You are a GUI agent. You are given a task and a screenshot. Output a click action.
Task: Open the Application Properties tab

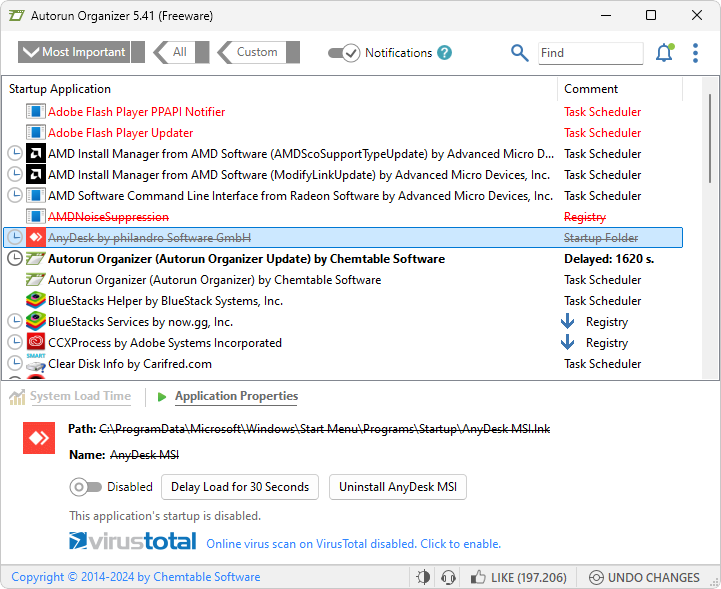[x=236, y=396]
